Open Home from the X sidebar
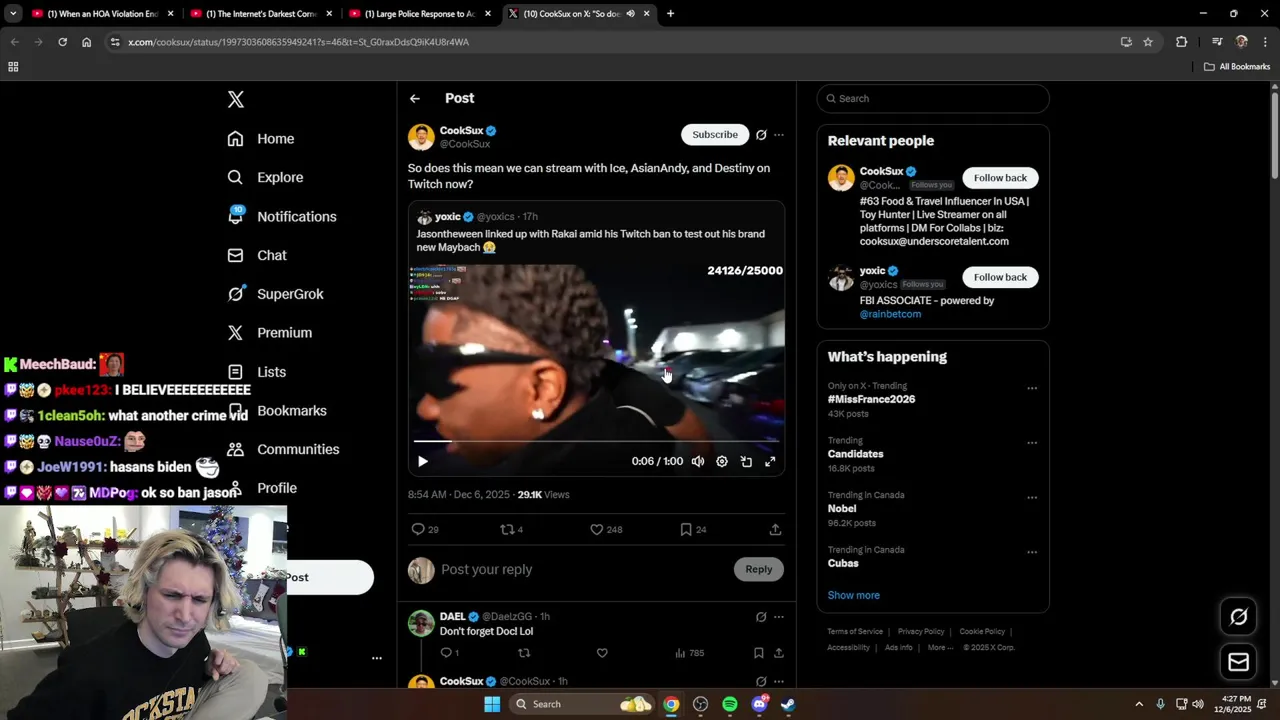1280x720 pixels. point(261,139)
